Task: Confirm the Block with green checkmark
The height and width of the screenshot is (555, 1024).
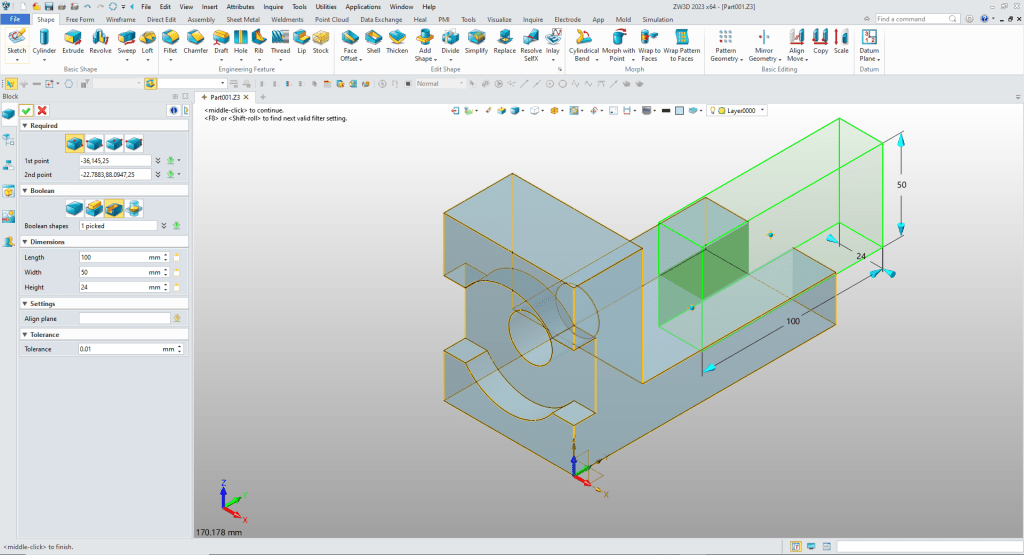Action: tap(27, 110)
